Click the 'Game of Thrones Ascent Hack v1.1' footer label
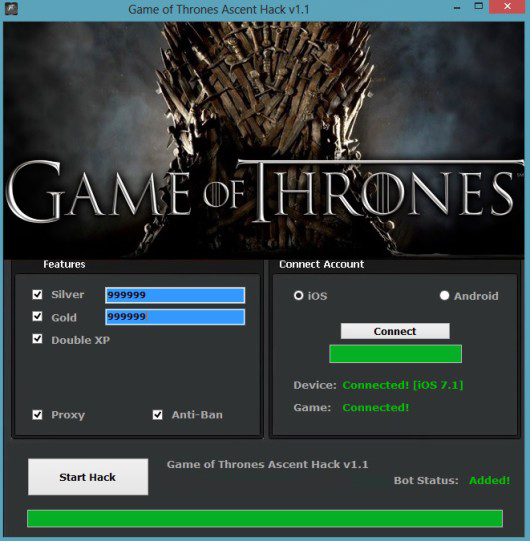This screenshot has width=530, height=541. pos(267,464)
